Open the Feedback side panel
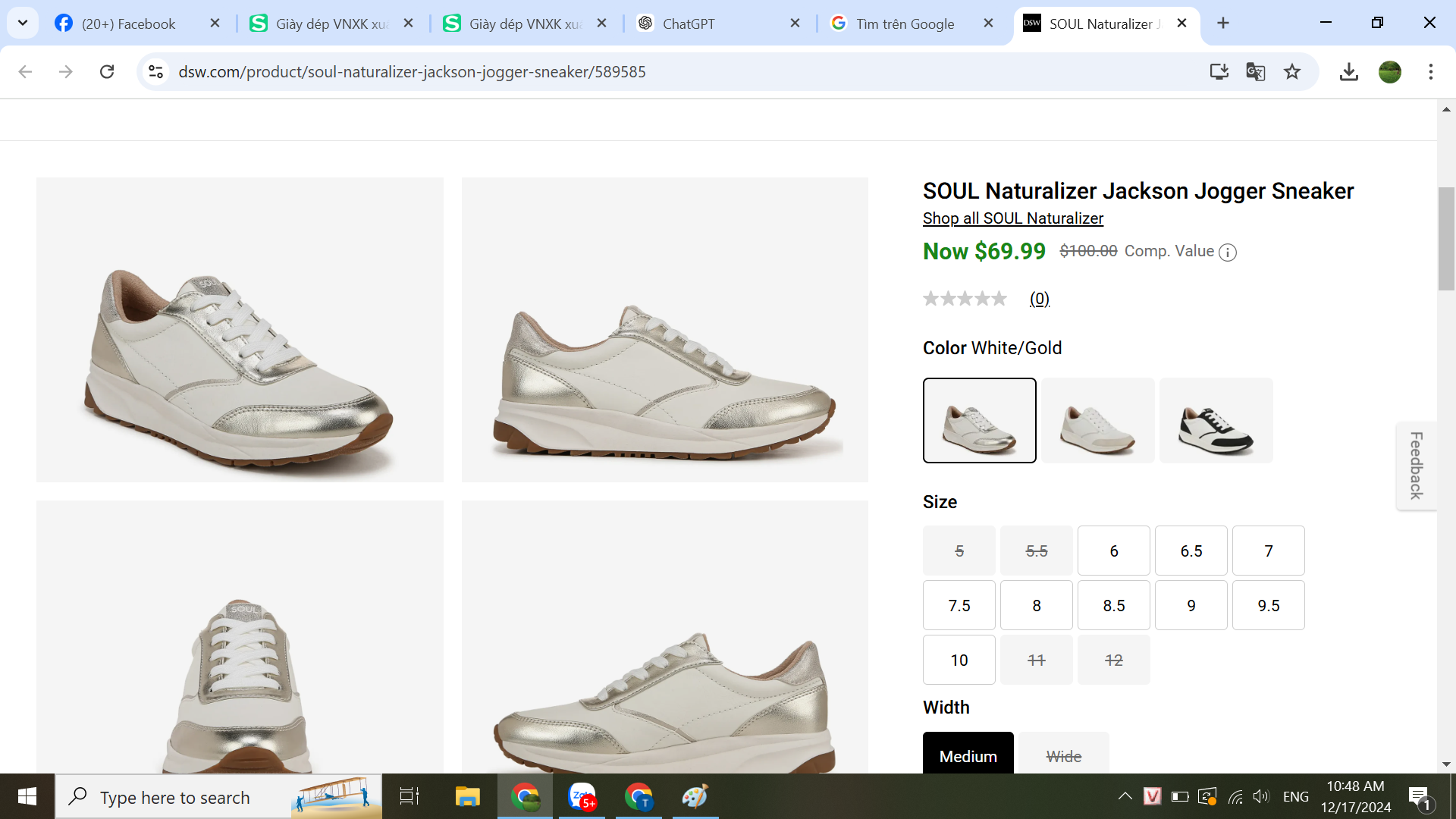 pos(1416,466)
